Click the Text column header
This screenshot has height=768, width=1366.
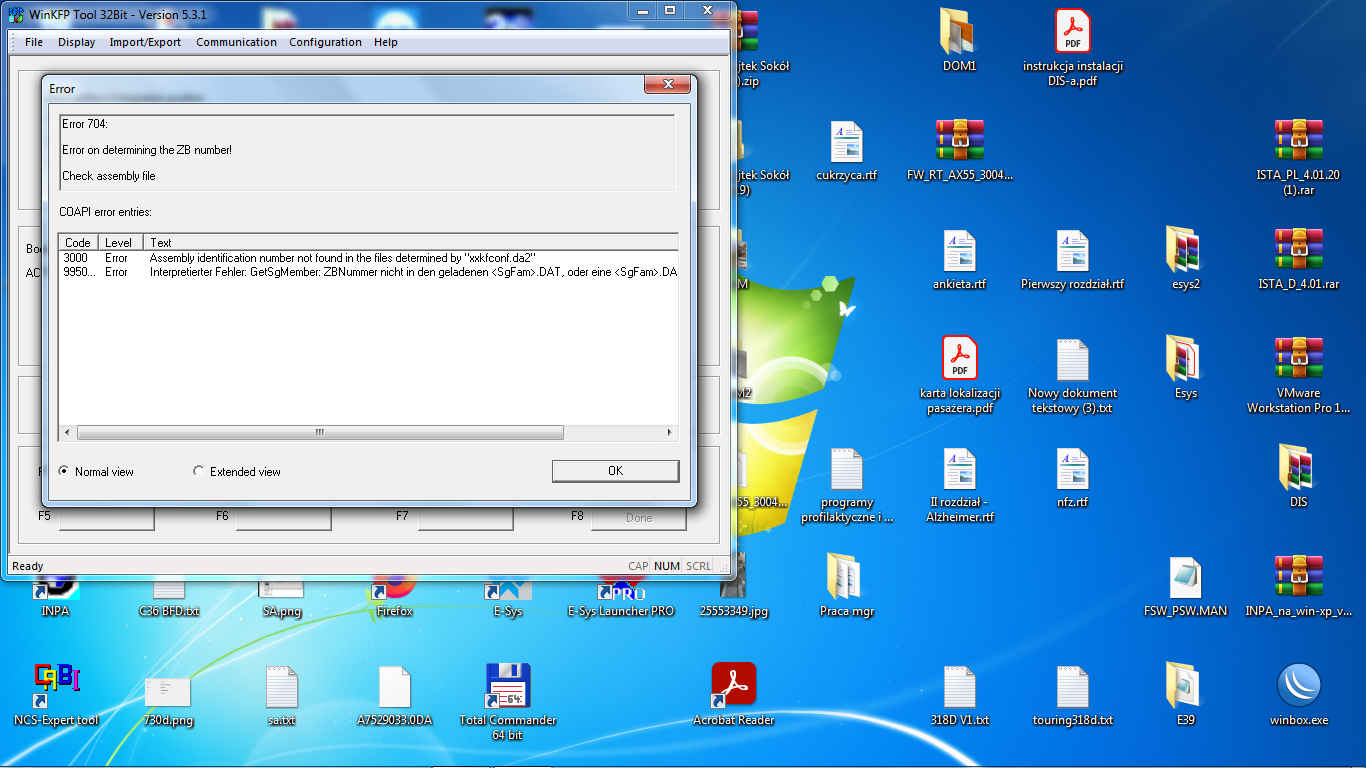click(411, 242)
